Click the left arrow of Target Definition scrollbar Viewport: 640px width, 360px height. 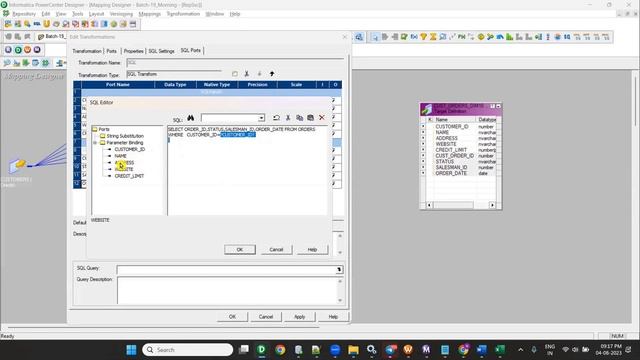click(x=429, y=205)
